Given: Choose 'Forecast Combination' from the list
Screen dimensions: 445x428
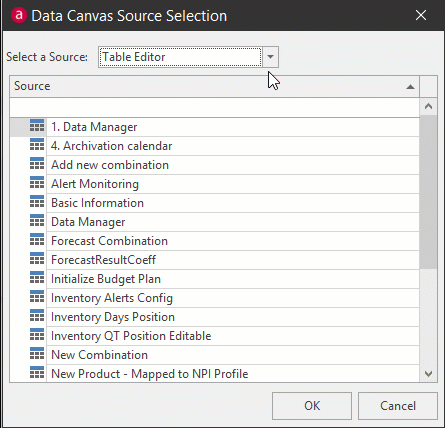Looking at the screenshot, I should [x=214, y=241].
